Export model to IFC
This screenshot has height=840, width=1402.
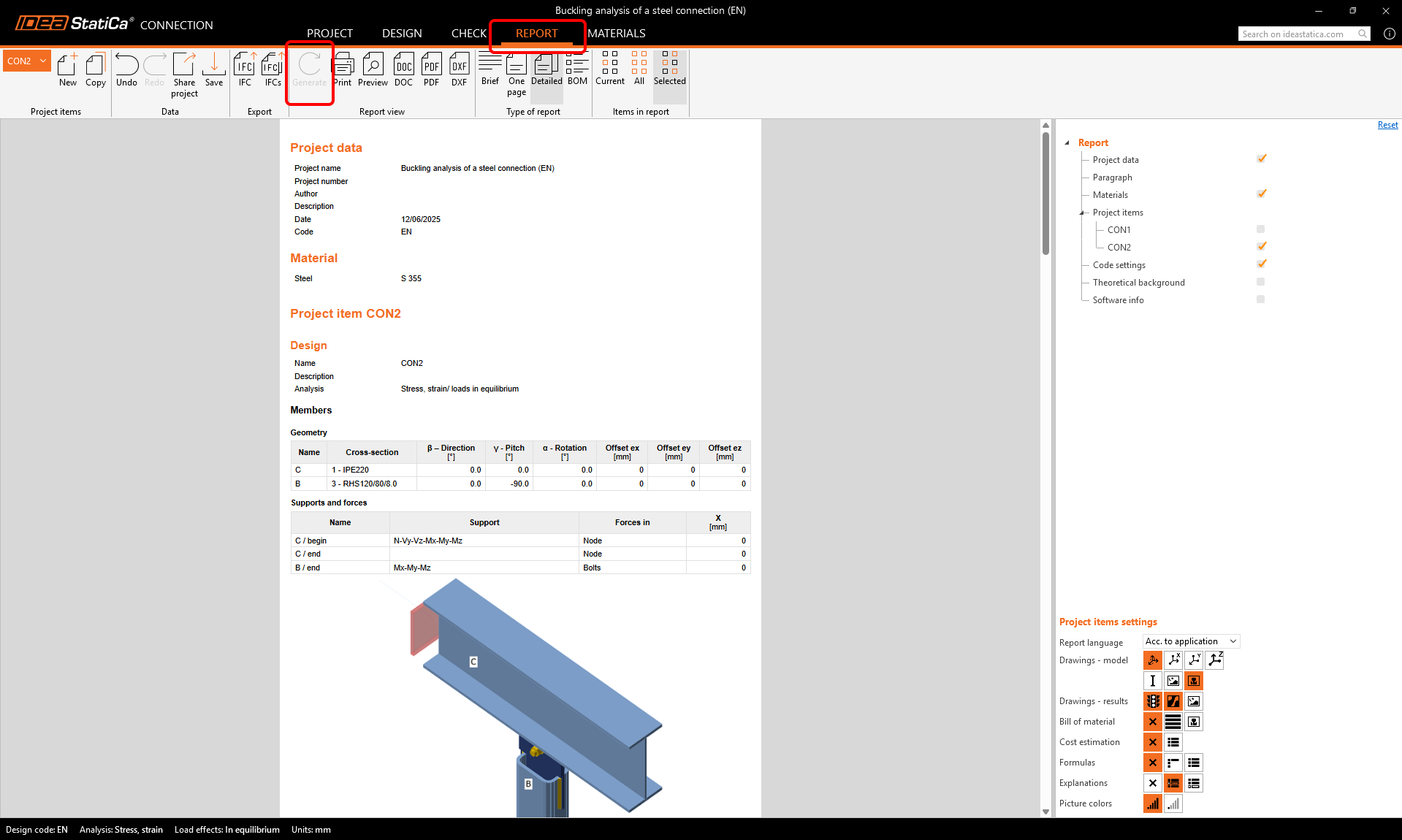tap(245, 70)
